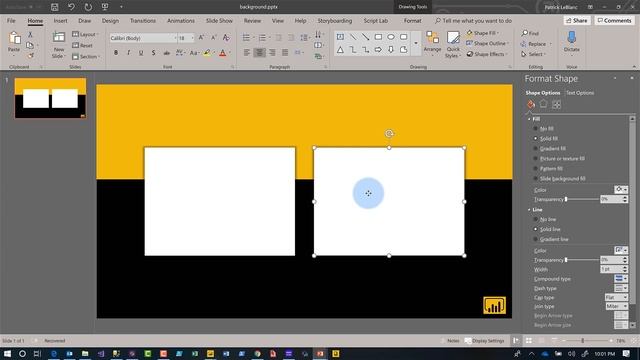Toggle Underline formatting
Image resolution: width=640 pixels, height=360 pixels.
pyautogui.click(x=141, y=53)
